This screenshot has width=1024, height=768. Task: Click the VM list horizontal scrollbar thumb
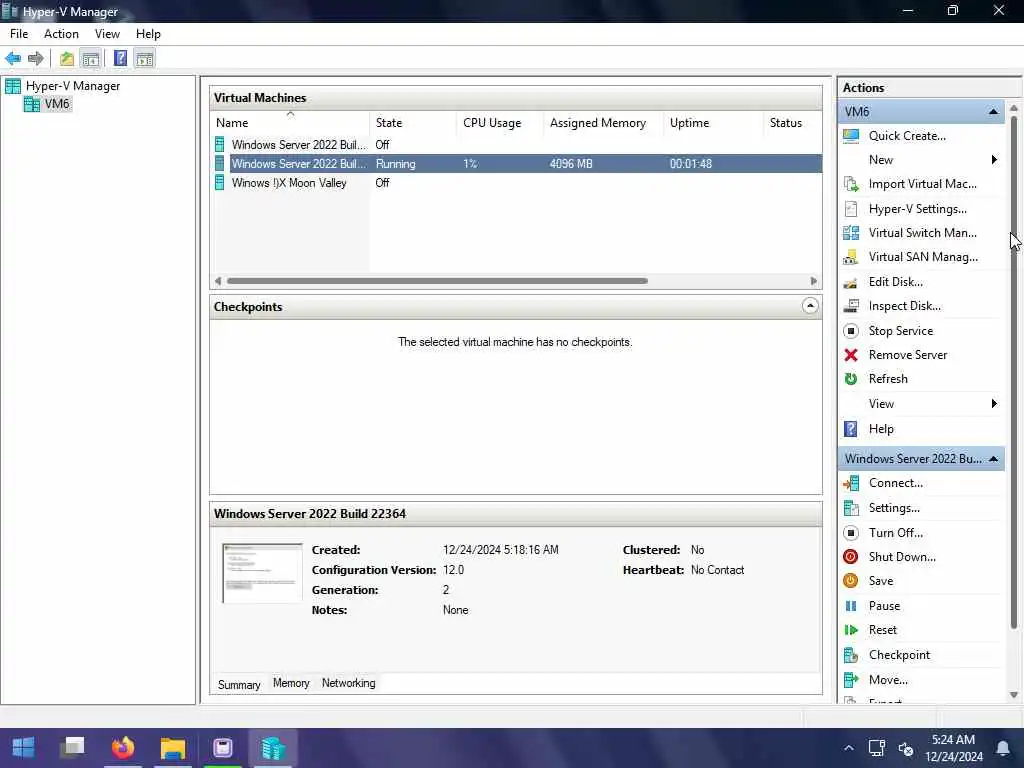pyautogui.click(x=437, y=281)
